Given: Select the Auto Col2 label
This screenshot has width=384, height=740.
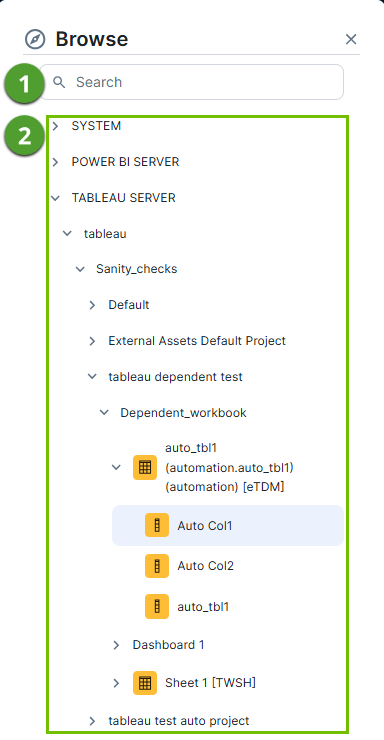Looking at the screenshot, I should click(x=206, y=566).
